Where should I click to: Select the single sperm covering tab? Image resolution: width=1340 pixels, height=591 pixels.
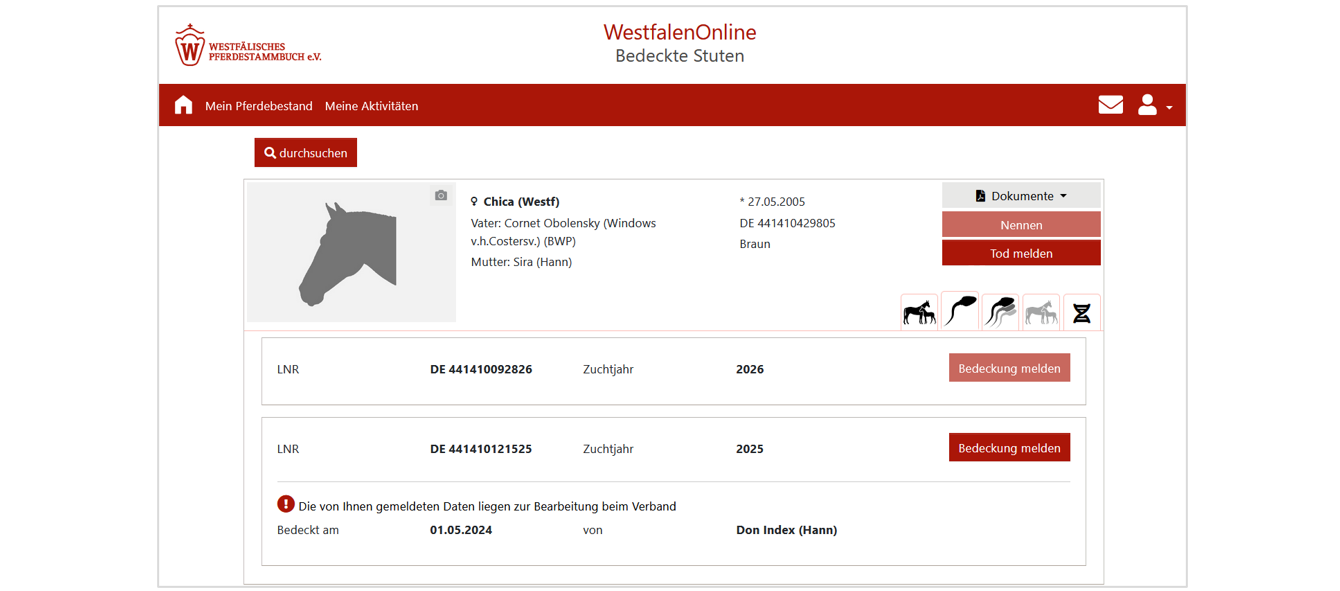(960, 311)
